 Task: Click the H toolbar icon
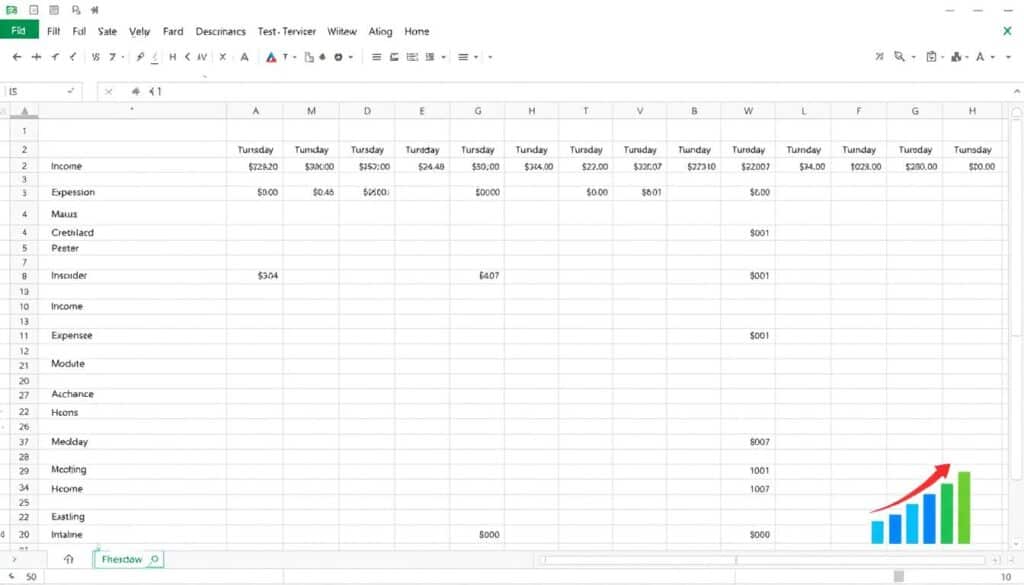(x=172, y=57)
